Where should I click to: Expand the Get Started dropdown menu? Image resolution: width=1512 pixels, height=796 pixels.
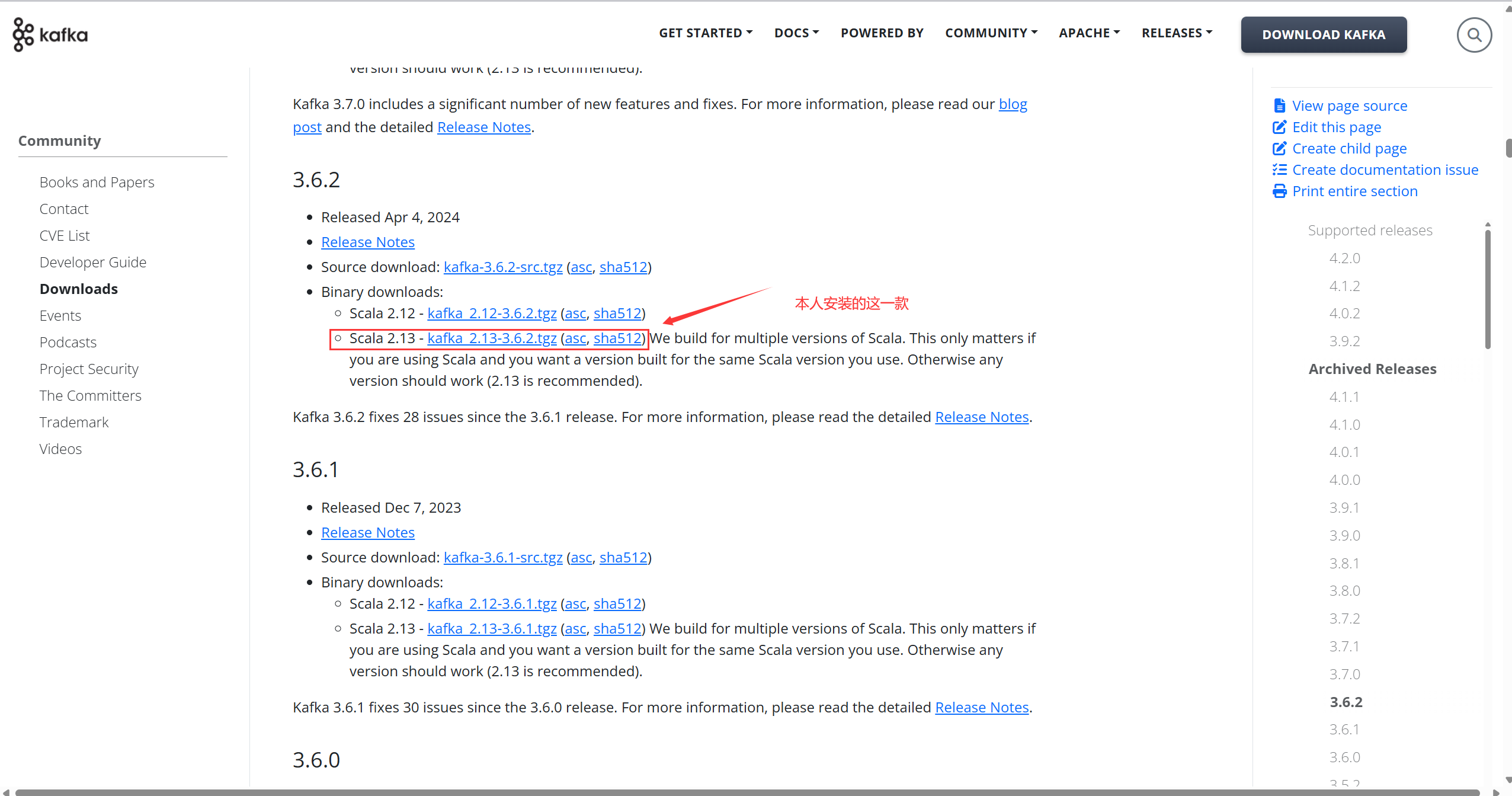pyautogui.click(x=705, y=33)
